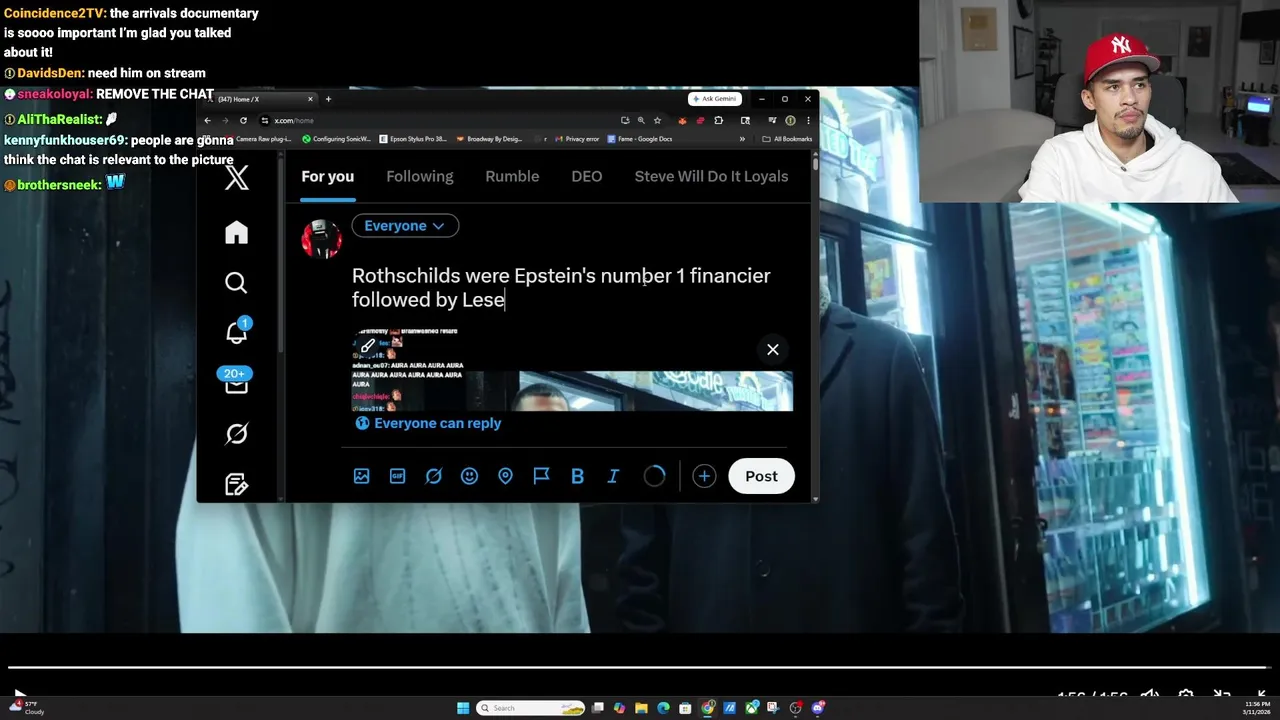Expand hidden bookmarks chevron
Screen dimensions: 1280x720
[742, 139]
